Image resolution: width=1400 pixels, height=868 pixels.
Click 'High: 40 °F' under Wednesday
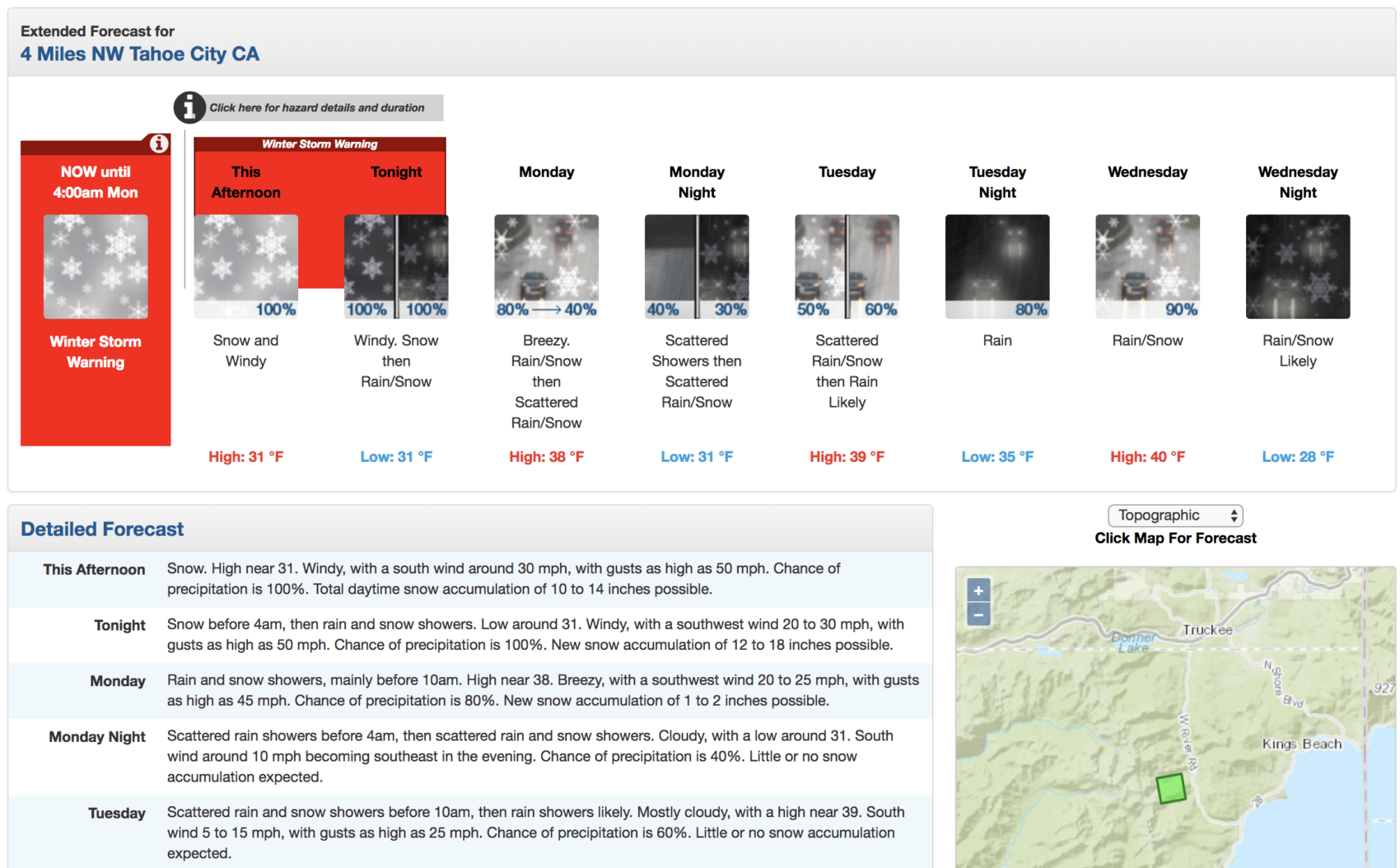[1147, 457]
